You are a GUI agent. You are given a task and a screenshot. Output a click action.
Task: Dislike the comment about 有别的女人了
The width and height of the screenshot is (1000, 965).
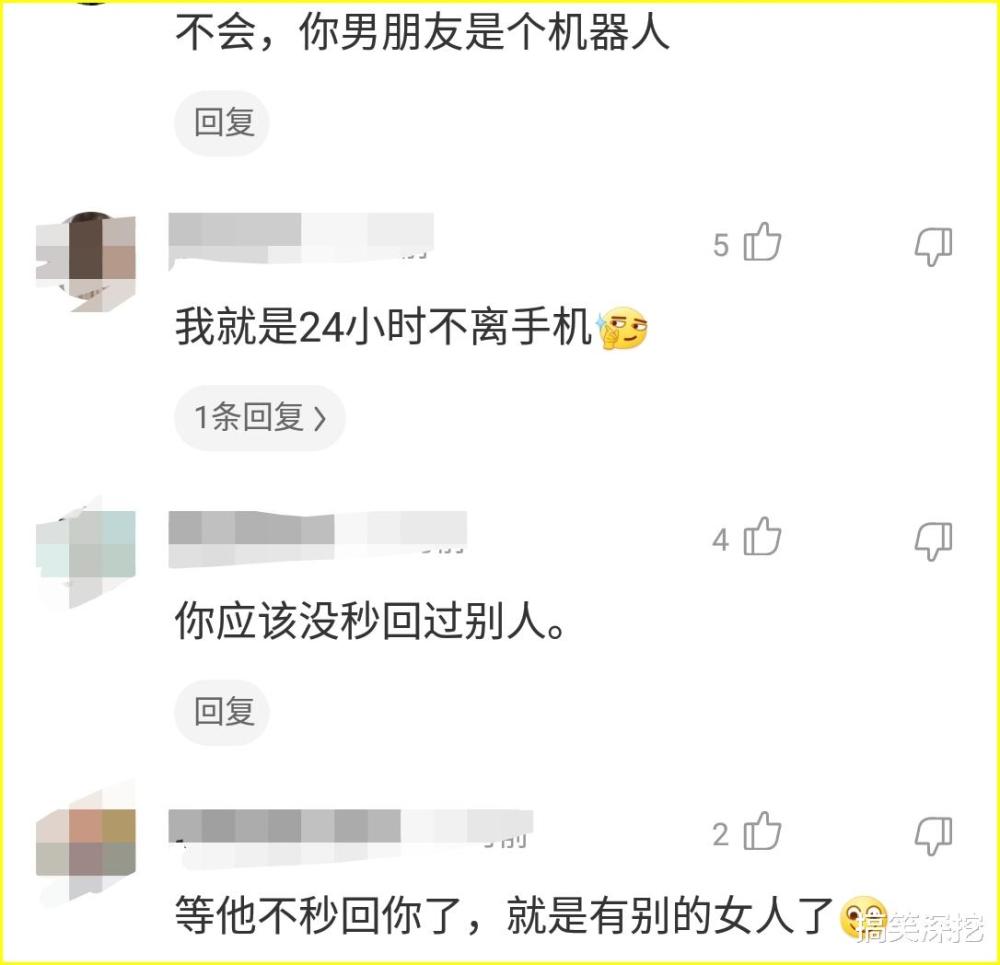coord(933,835)
